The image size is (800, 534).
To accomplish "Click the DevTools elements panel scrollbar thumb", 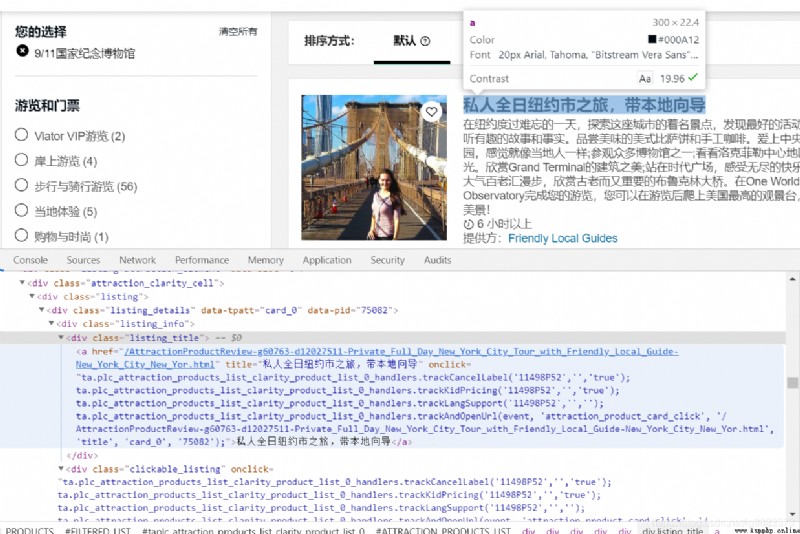I will coord(792,383).
